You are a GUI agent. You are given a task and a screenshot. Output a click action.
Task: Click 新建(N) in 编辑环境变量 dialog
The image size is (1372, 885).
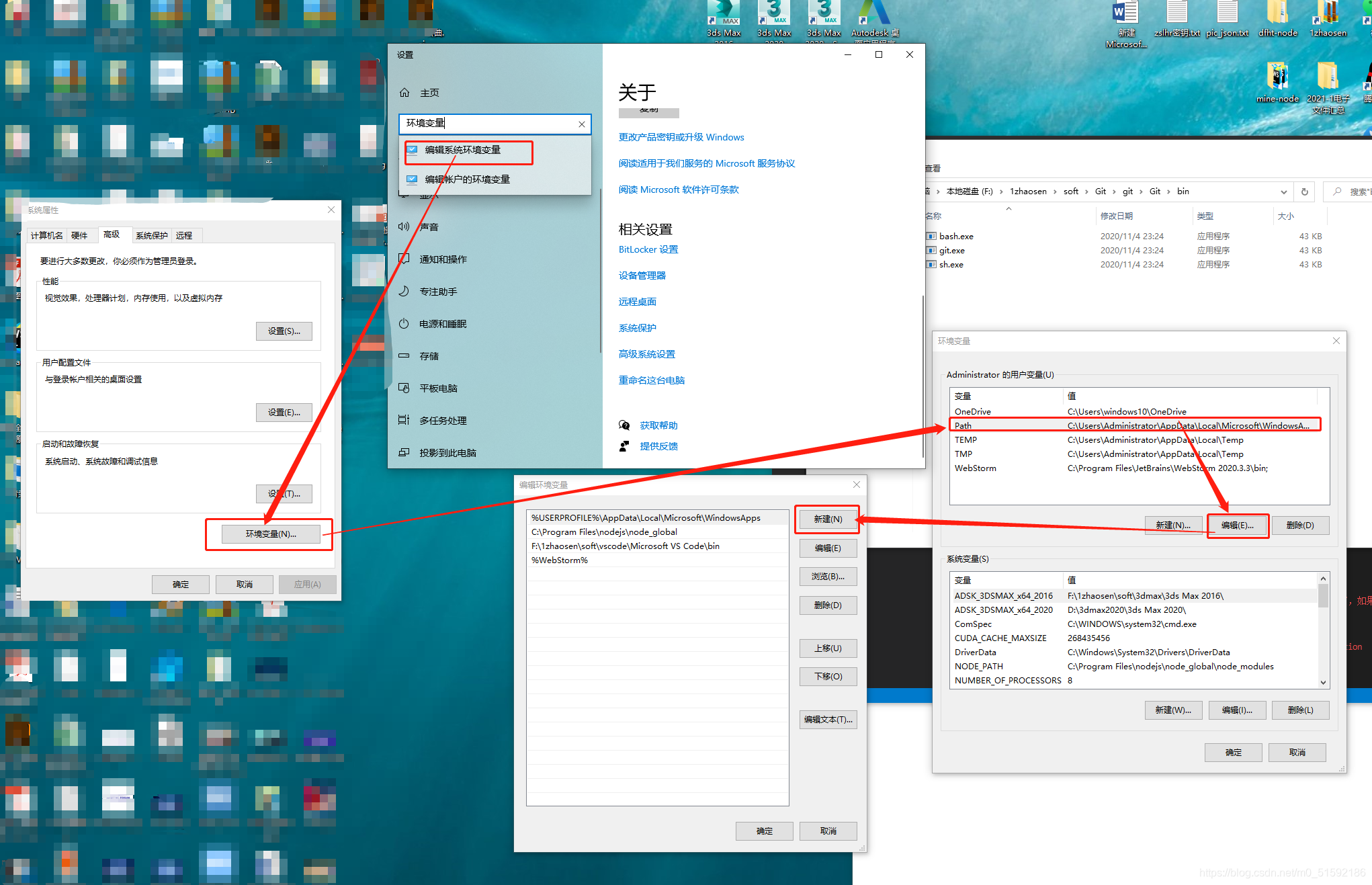click(827, 519)
